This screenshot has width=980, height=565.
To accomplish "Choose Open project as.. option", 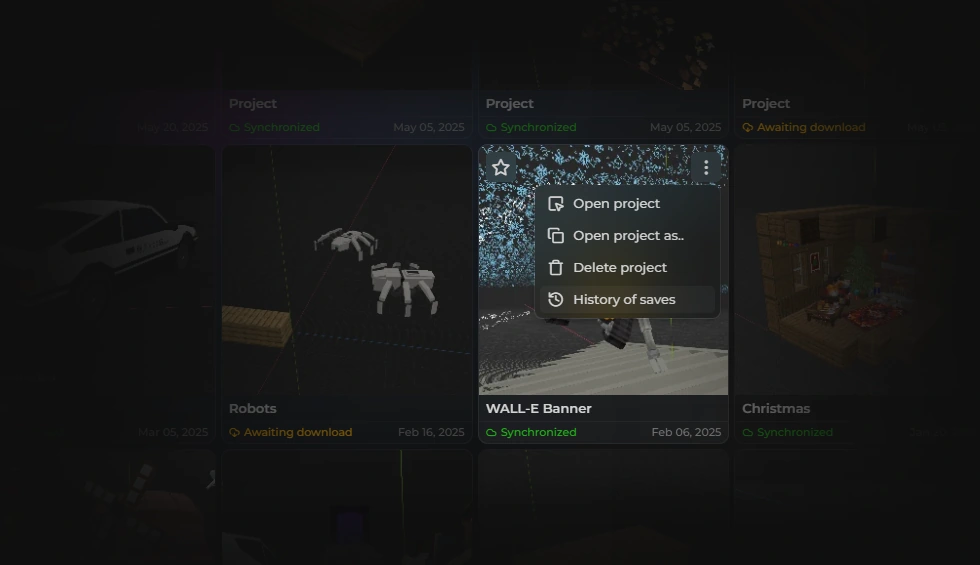I will coord(627,236).
